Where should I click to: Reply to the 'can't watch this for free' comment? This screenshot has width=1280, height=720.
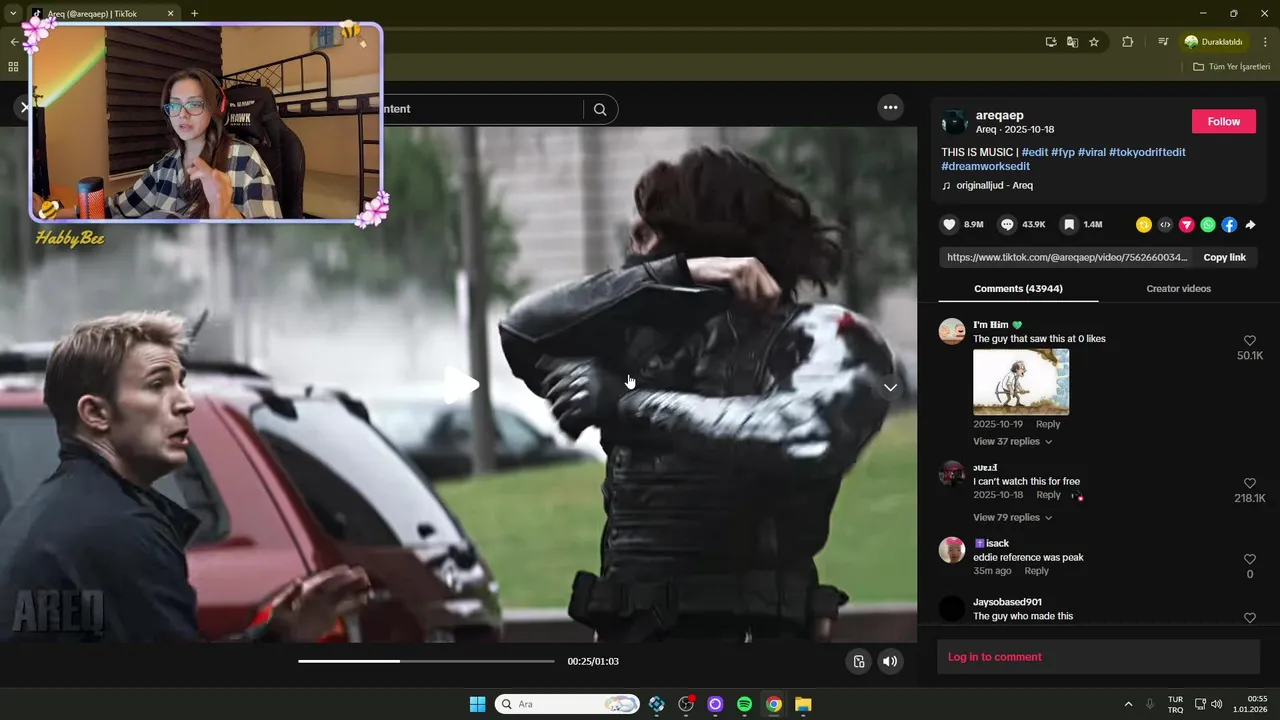[1048, 495]
